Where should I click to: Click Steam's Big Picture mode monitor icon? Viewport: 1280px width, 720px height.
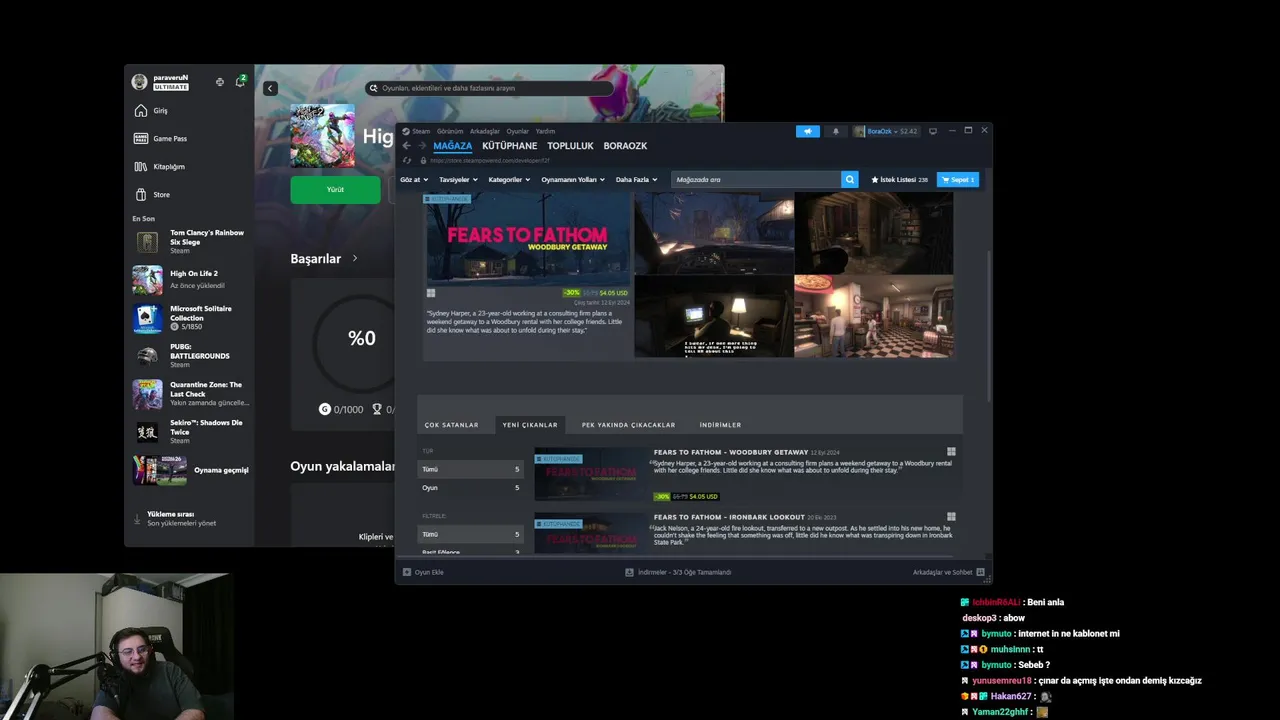933,131
